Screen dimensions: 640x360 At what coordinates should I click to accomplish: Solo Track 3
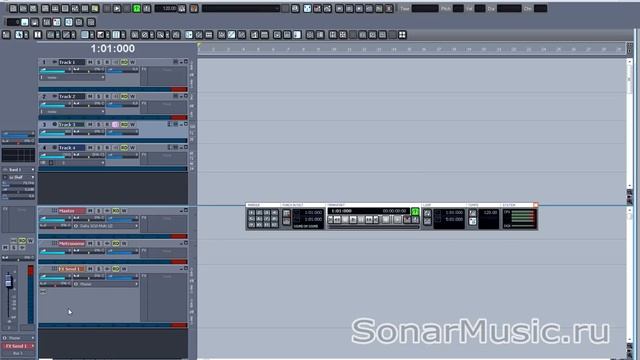point(98,124)
